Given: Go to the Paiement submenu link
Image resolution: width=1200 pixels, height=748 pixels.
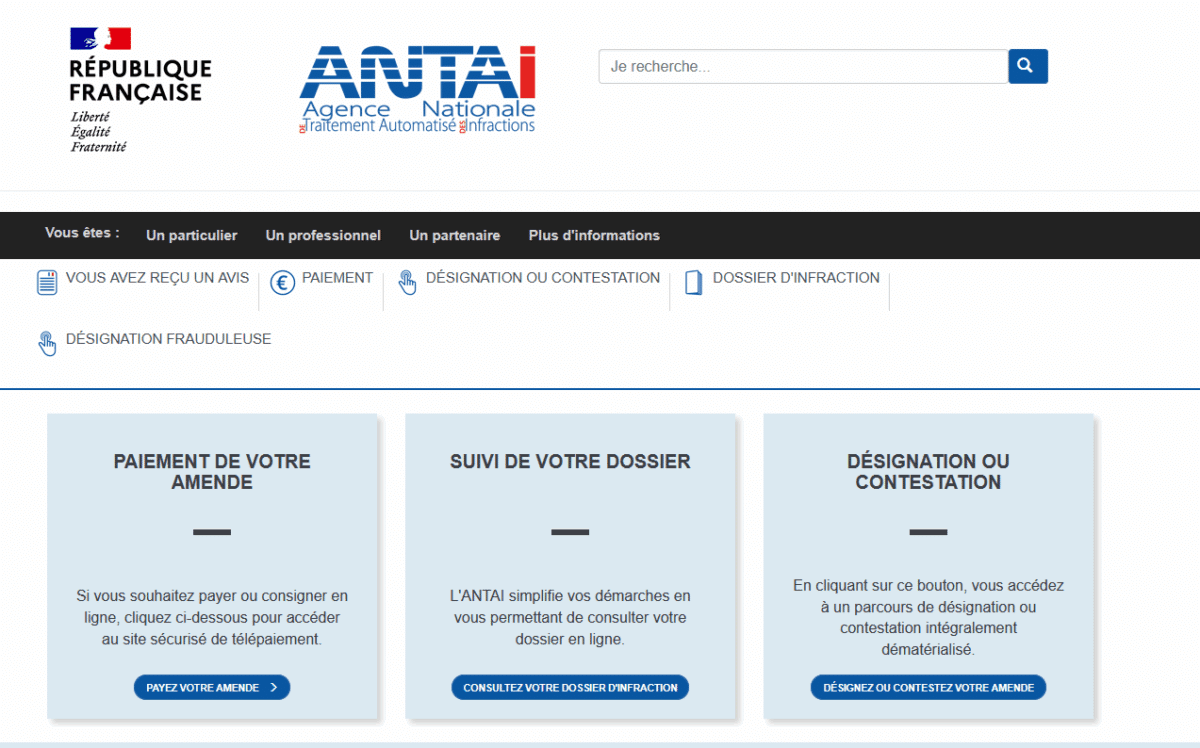Looking at the screenshot, I should 337,278.
